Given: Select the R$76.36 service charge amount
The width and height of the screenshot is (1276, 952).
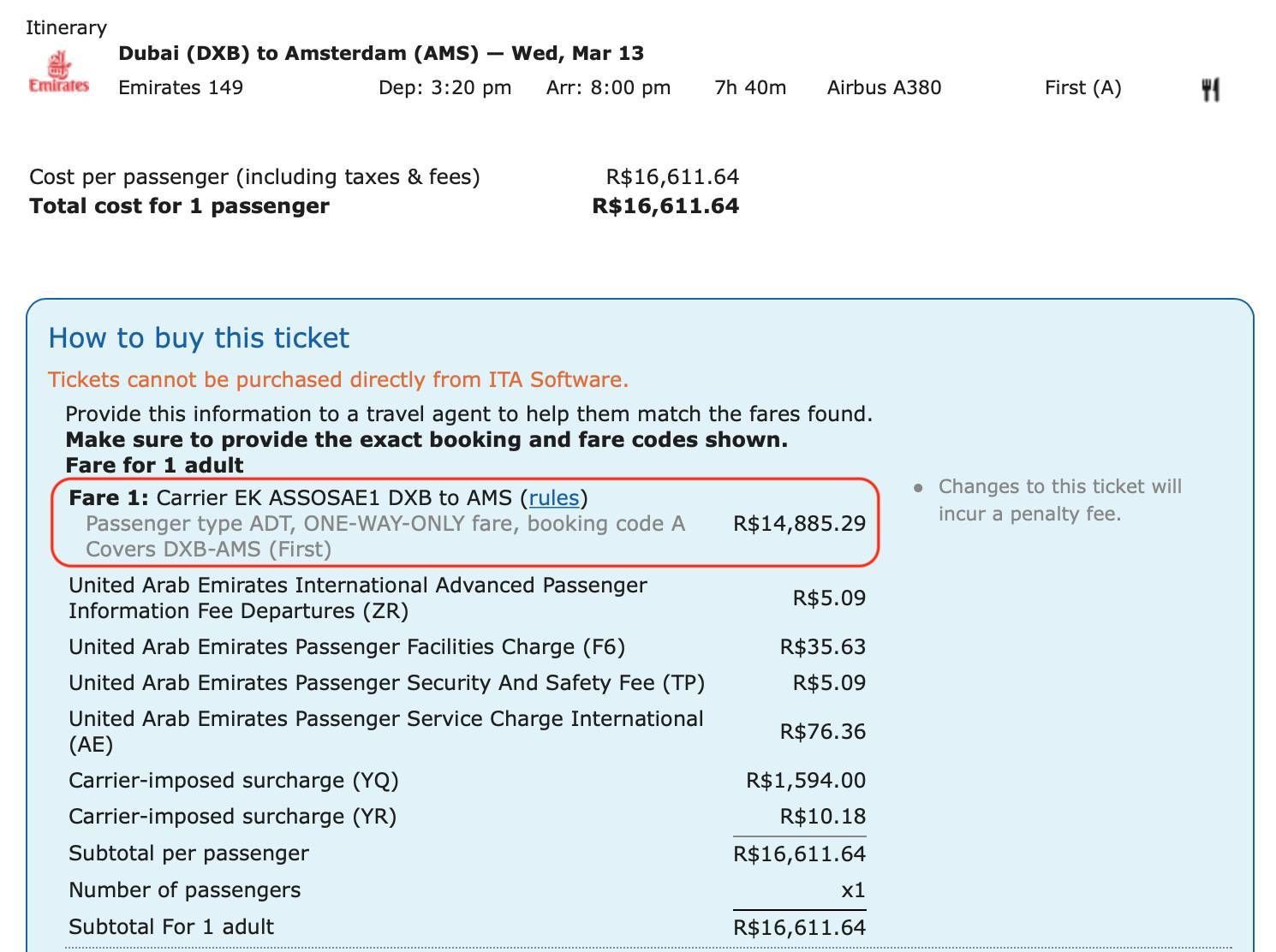Looking at the screenshot, I should [x=823, y=732].
